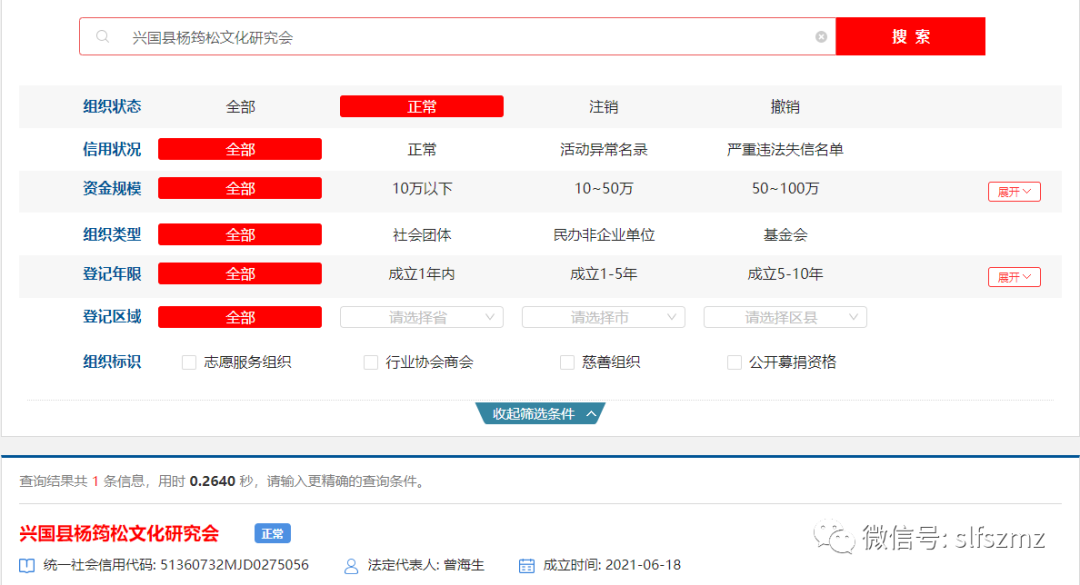Expand 登记年限 options with 展开
This screenshot has height=585, width=1080.
(1014, 277)
